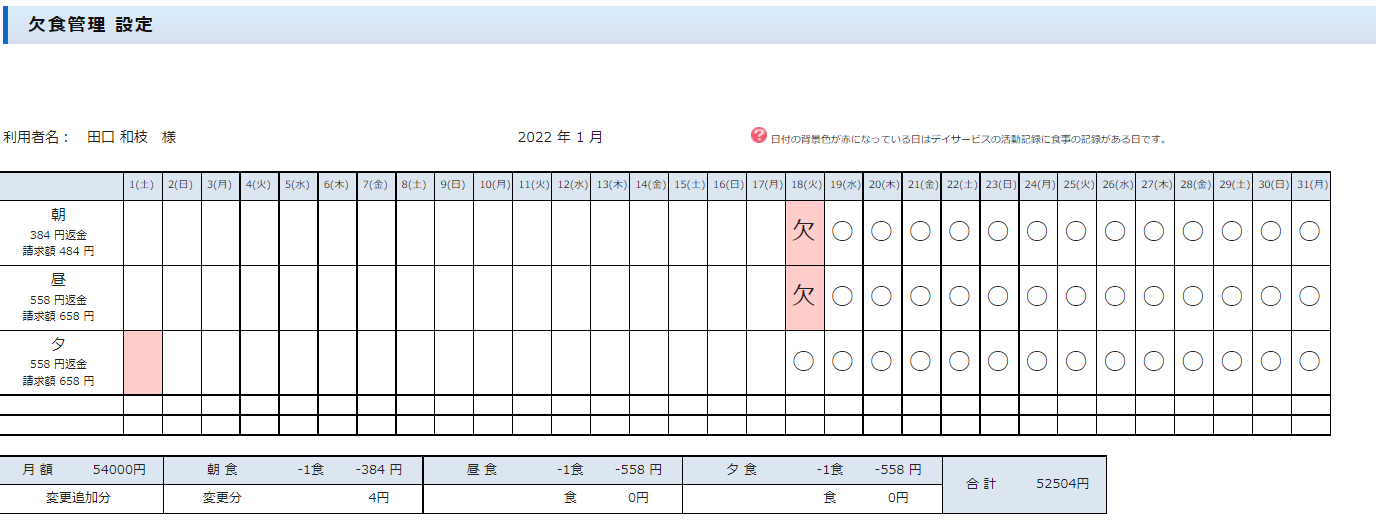This screenshot has width=1376, height=525.
Task: Toggle the dinner circle on 31(月)
Action: 1310,362
